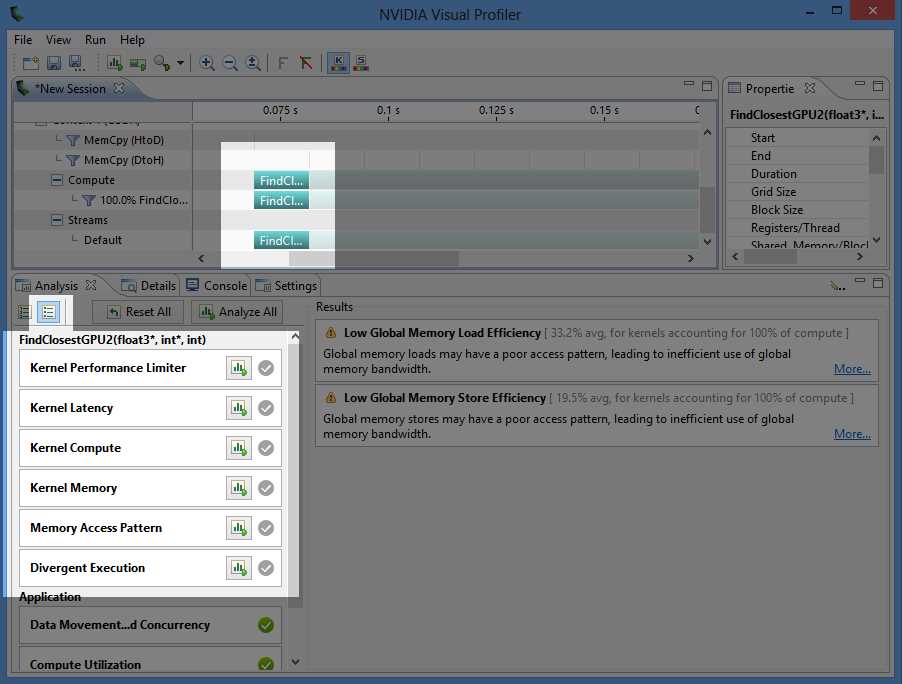
Task: Click the configure metrics and events icon
Action: click(x=162, y=63)
